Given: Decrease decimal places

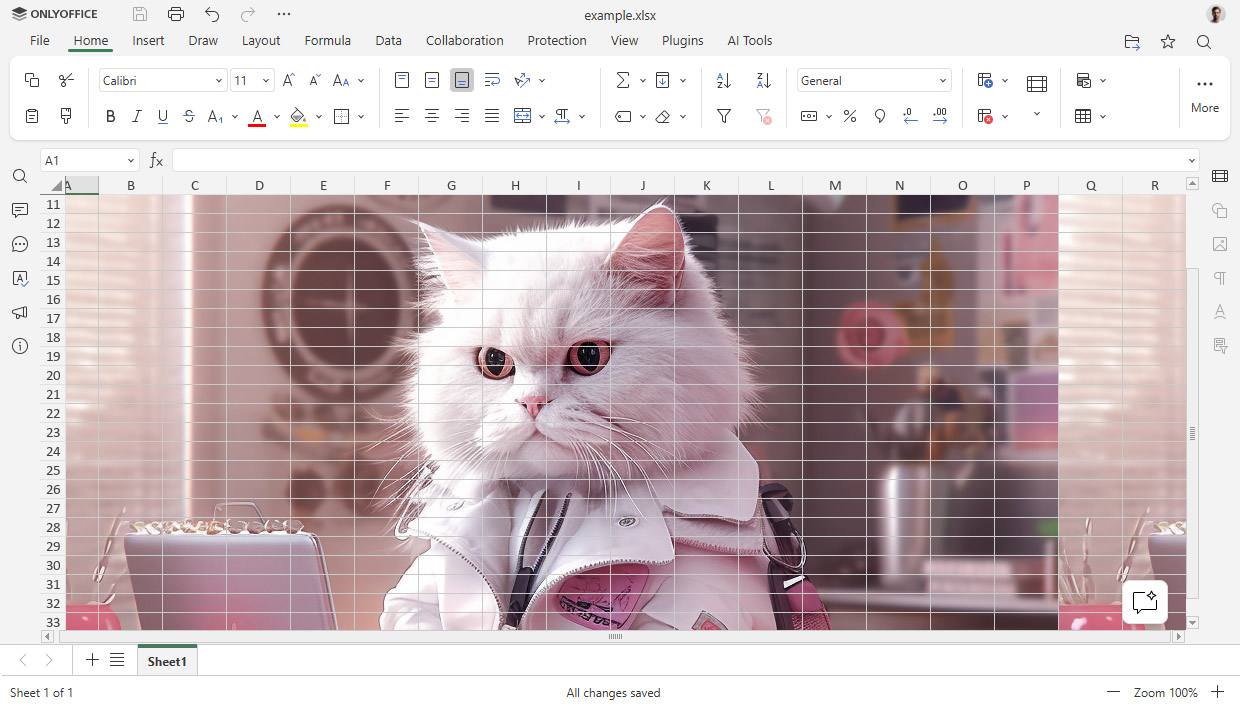Looking at the screenshot, I should click(910, 116).
